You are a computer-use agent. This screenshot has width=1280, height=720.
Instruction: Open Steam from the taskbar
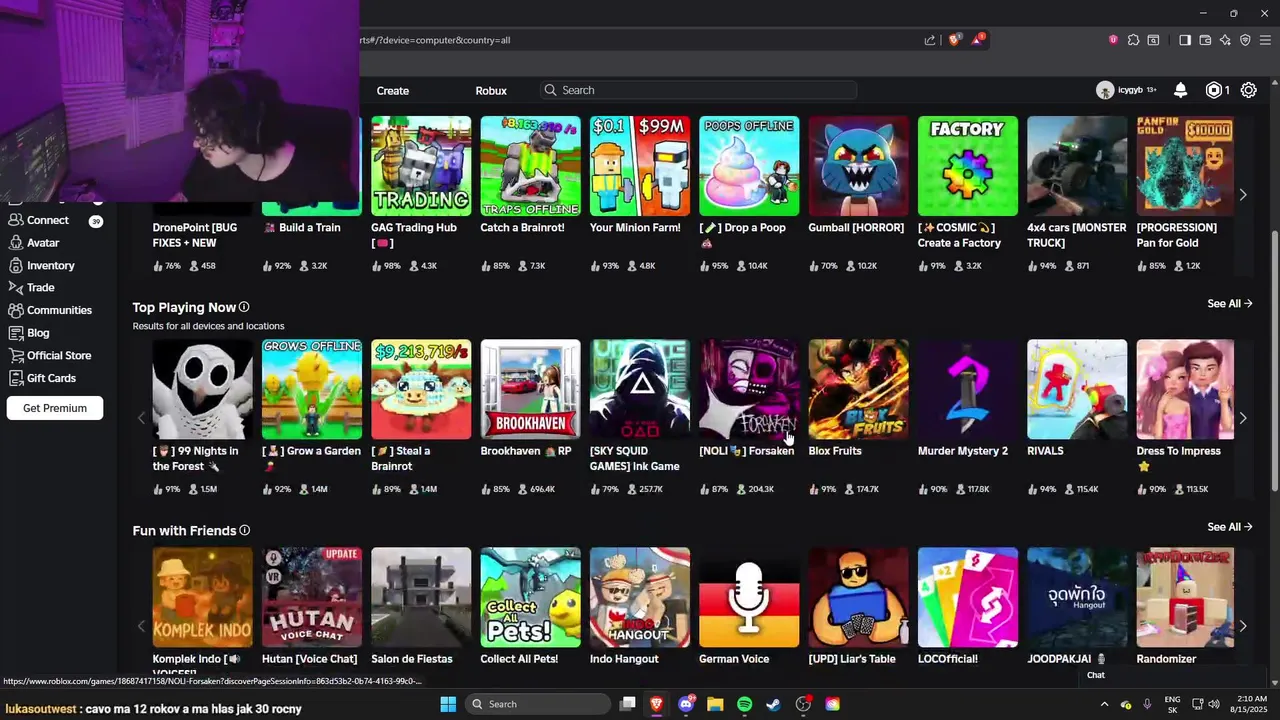click(773, 704)
